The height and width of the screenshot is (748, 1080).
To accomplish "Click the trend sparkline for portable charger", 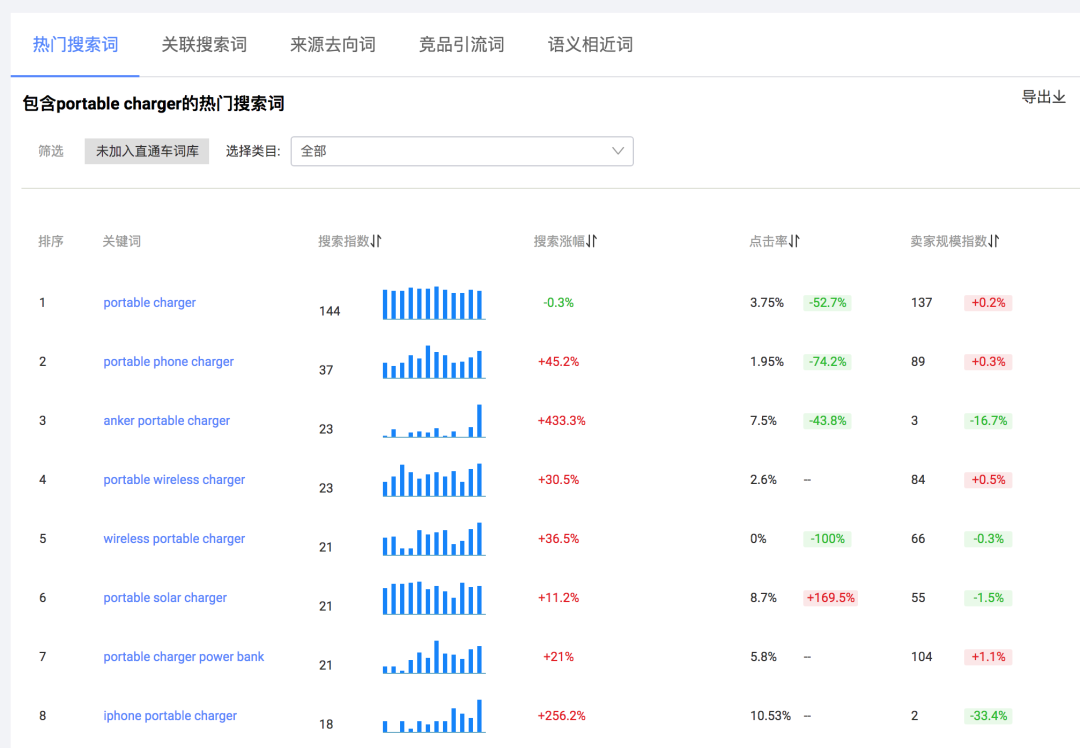I will point(432,302).
